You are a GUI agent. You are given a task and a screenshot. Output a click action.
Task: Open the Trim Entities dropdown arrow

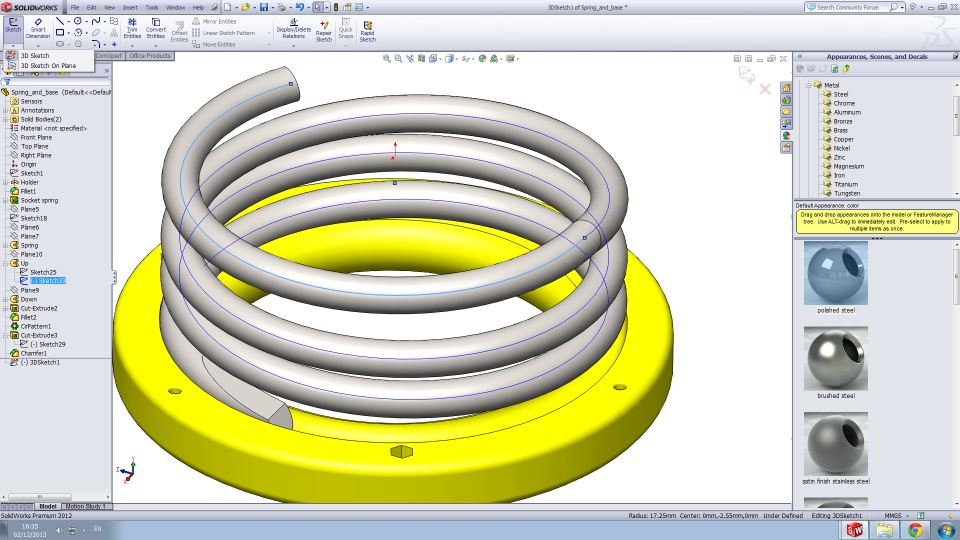(x=132, y=45)
